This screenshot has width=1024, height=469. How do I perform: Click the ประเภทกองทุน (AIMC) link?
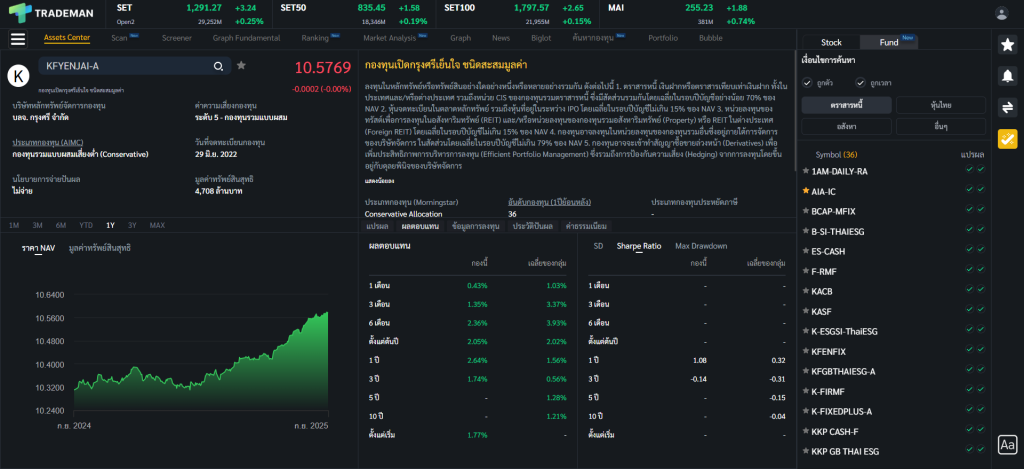[46, 143]
